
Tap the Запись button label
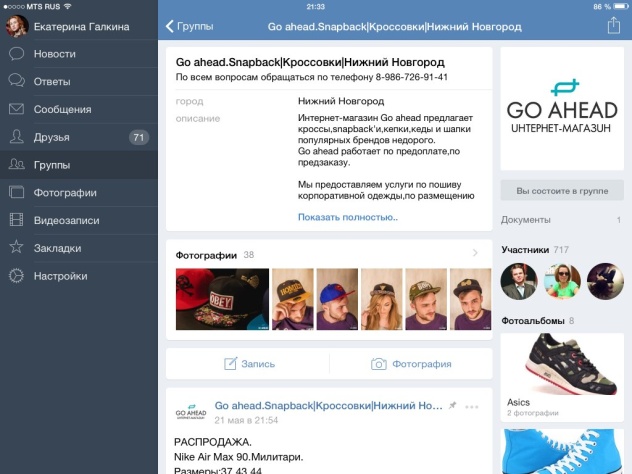point(258,364)
